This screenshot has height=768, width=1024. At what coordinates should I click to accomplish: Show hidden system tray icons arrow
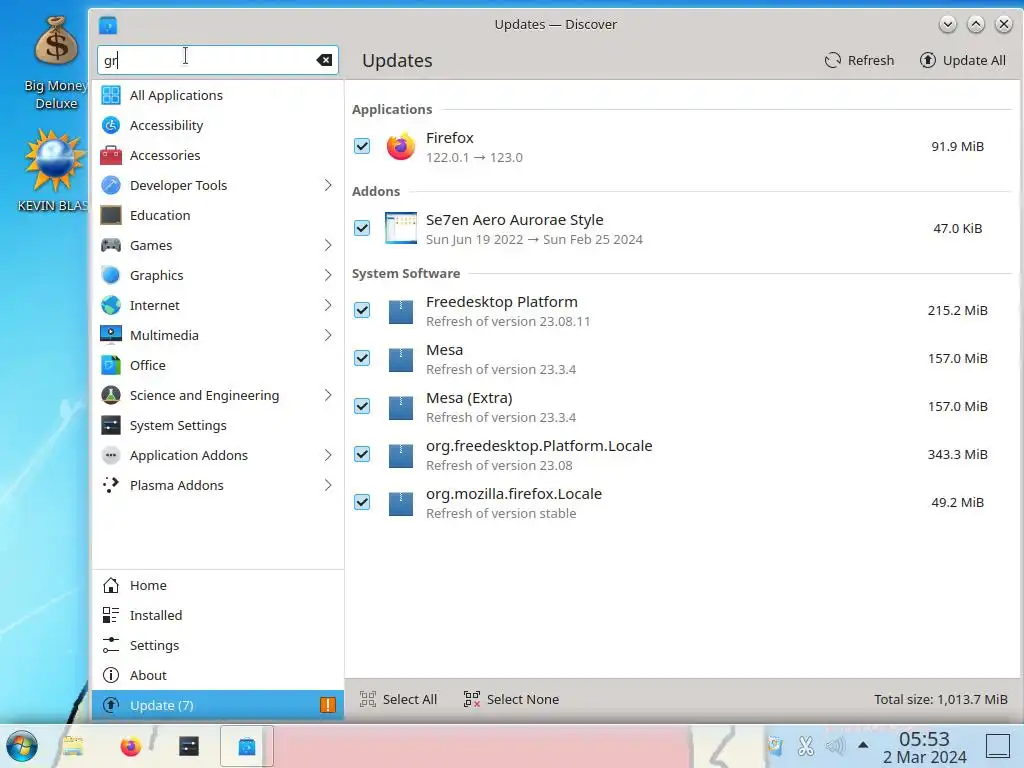863,745
